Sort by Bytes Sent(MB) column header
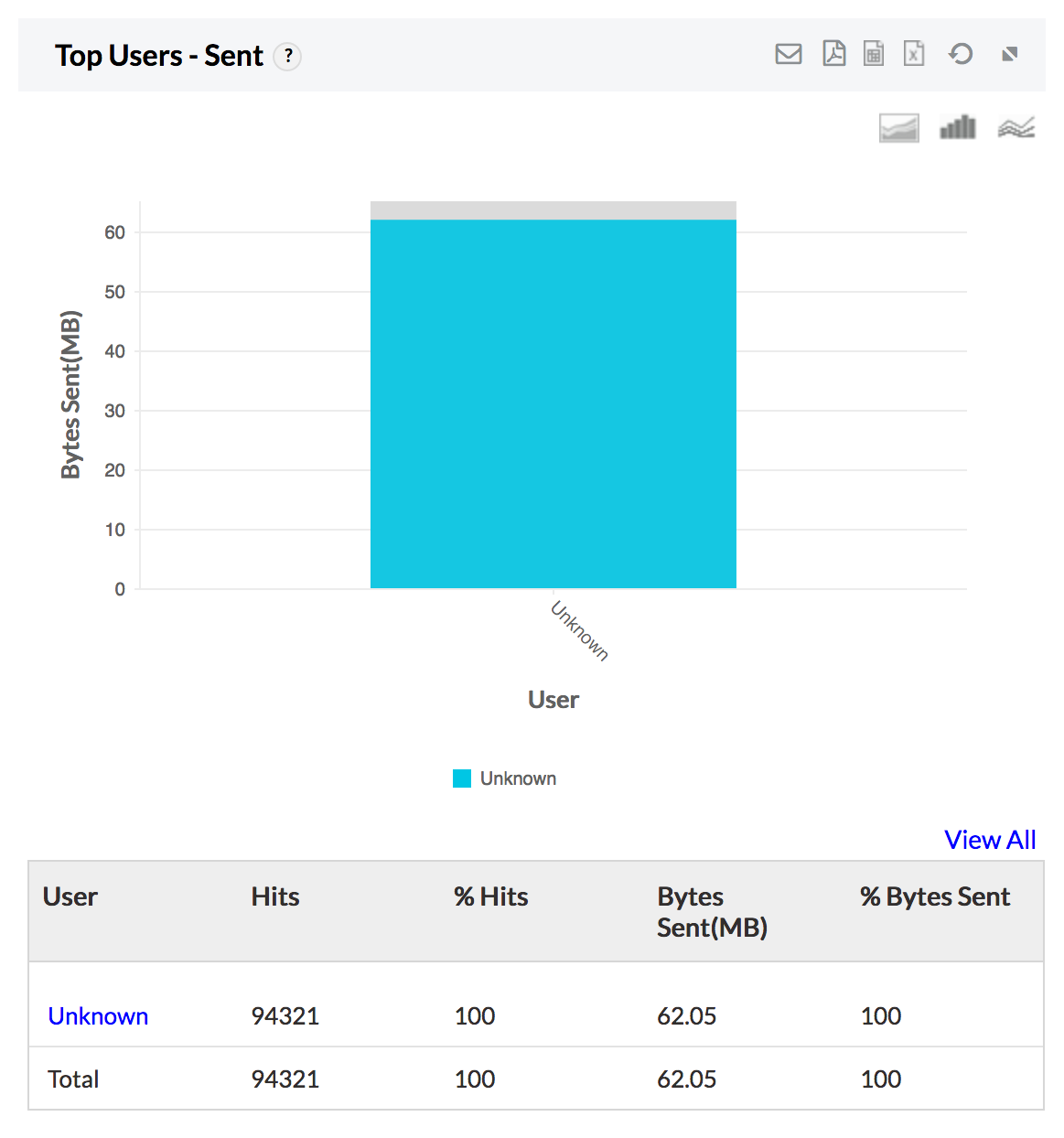The width and height of the screenshot is (1064, 1138). click(x=712, y=912)
